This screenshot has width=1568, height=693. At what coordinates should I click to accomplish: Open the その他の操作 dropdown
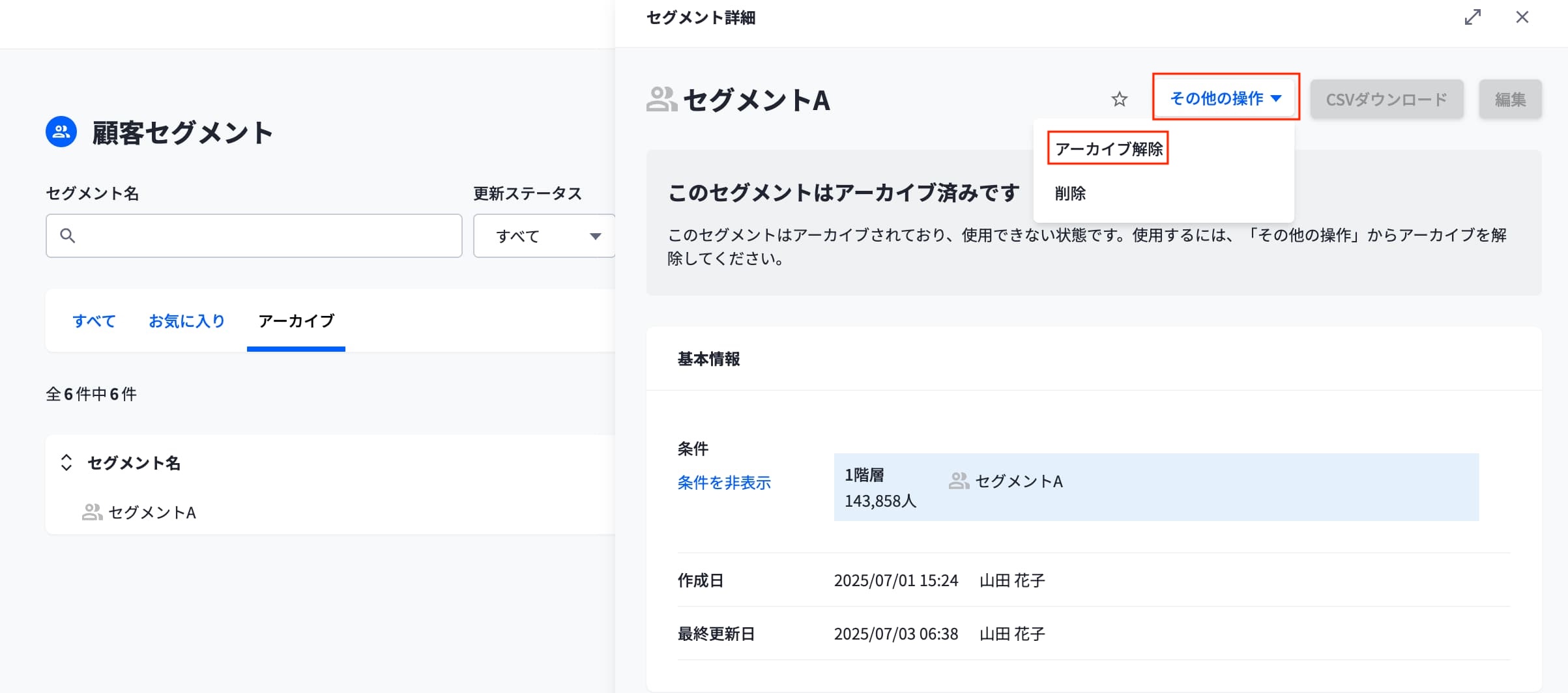pyautogui.click(x=1225, y=98)
